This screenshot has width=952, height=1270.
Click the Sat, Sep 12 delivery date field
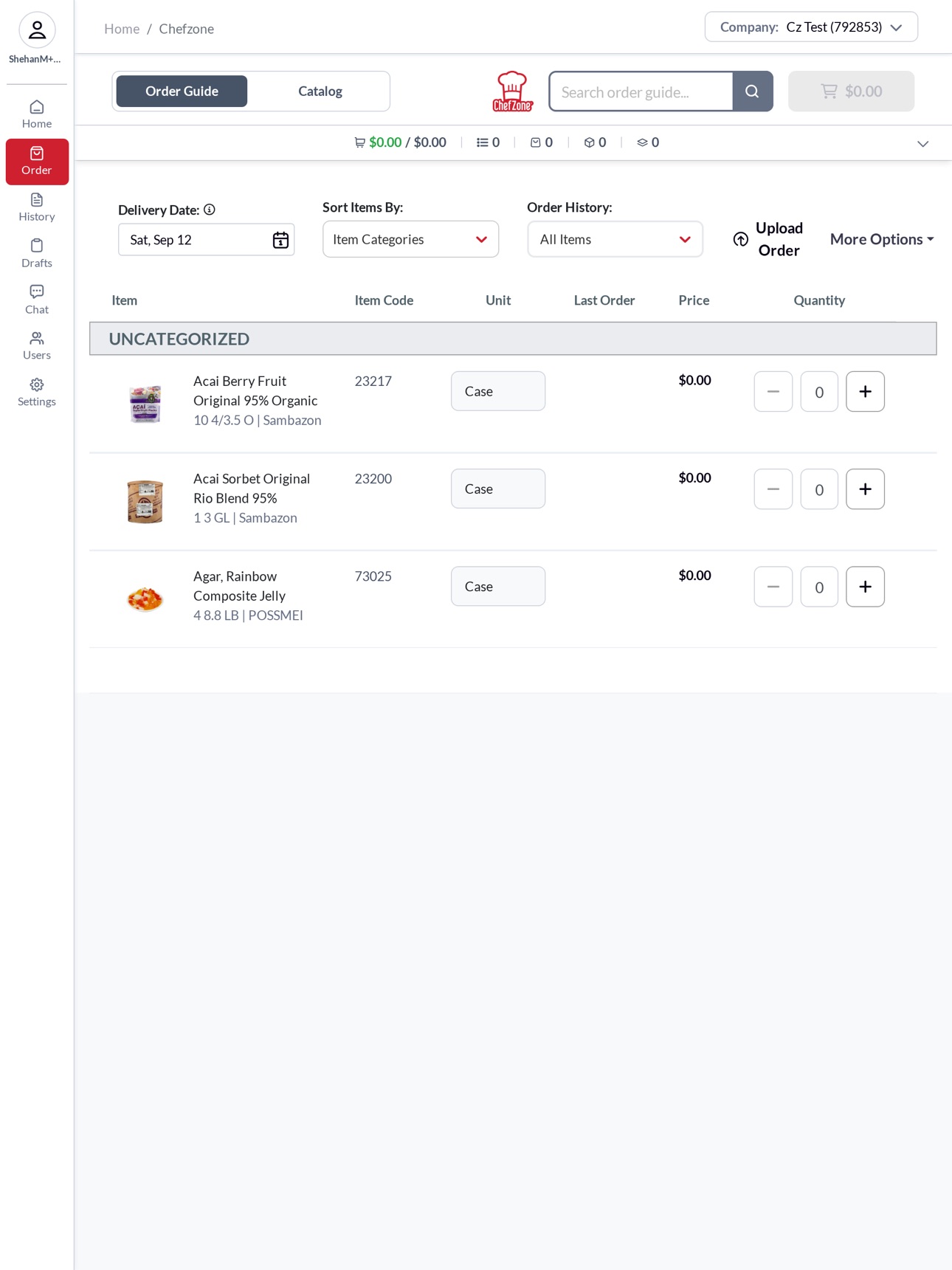206,240
